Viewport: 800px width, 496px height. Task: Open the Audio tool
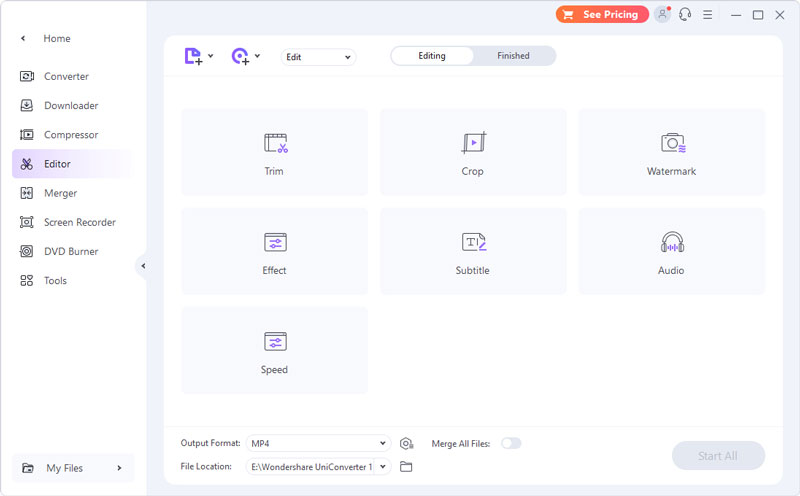click(671, 251)
